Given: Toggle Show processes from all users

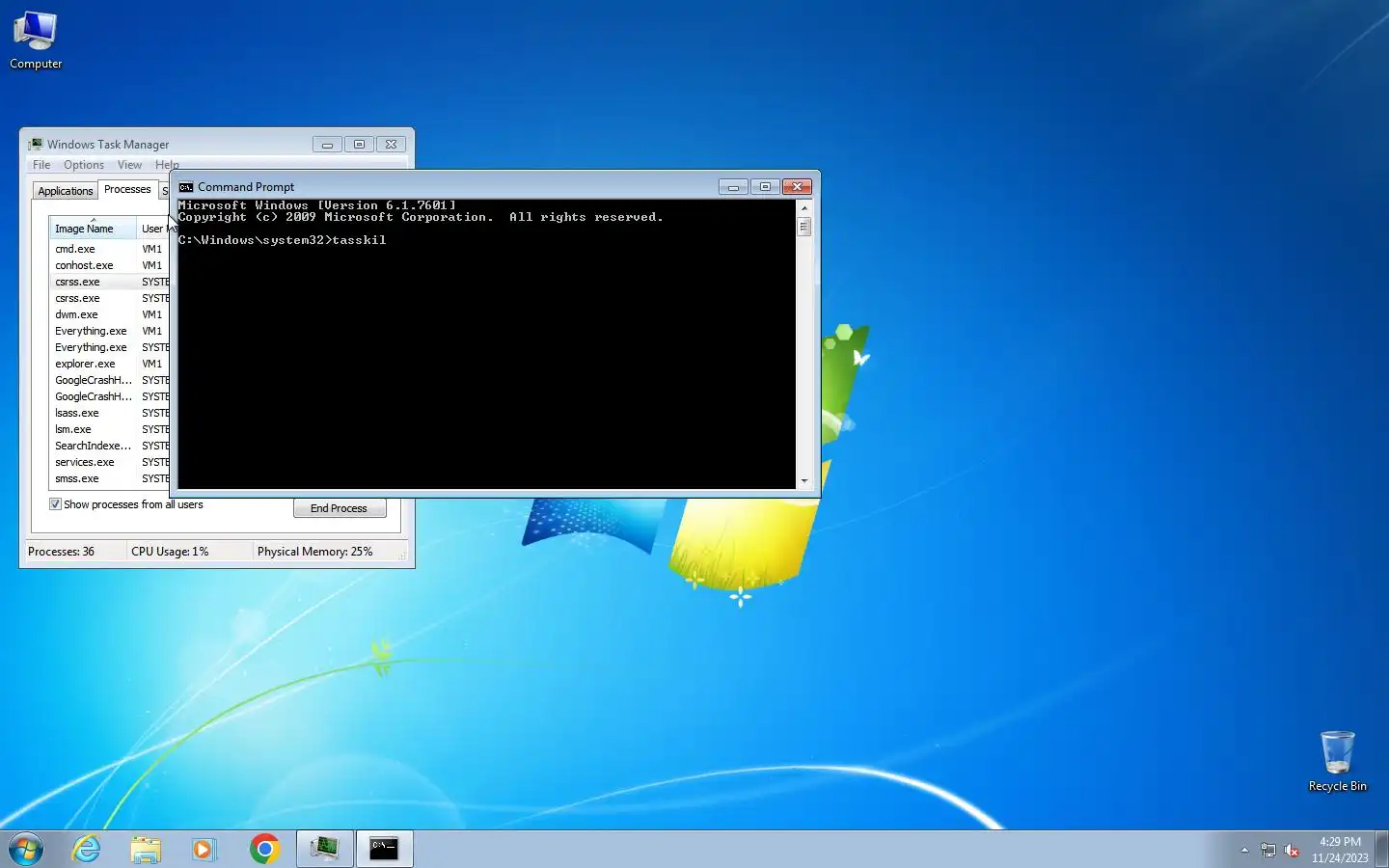Looking at the screenshot, I should click(55, 504).
